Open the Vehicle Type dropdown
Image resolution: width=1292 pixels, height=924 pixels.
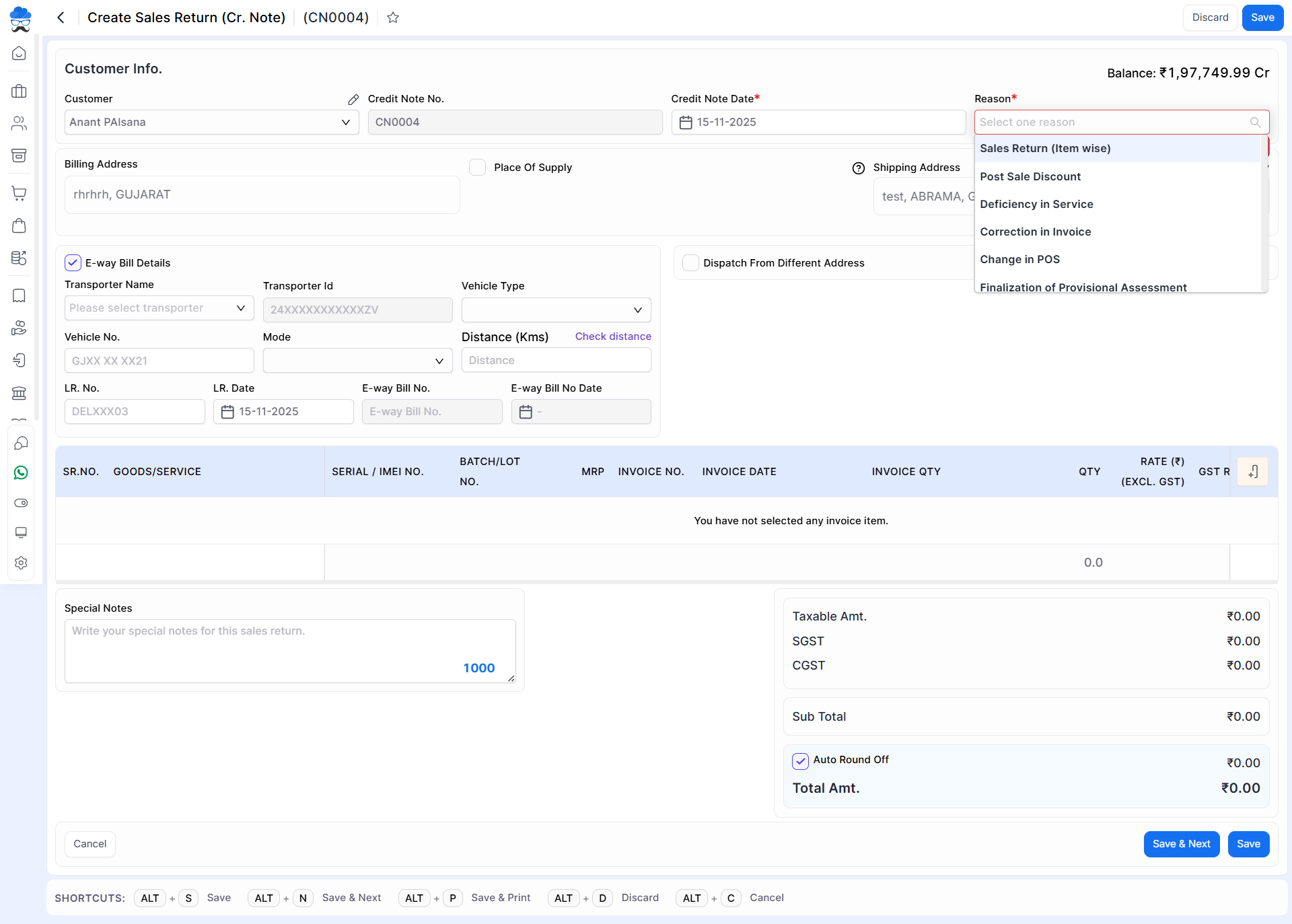pos(556,310)
